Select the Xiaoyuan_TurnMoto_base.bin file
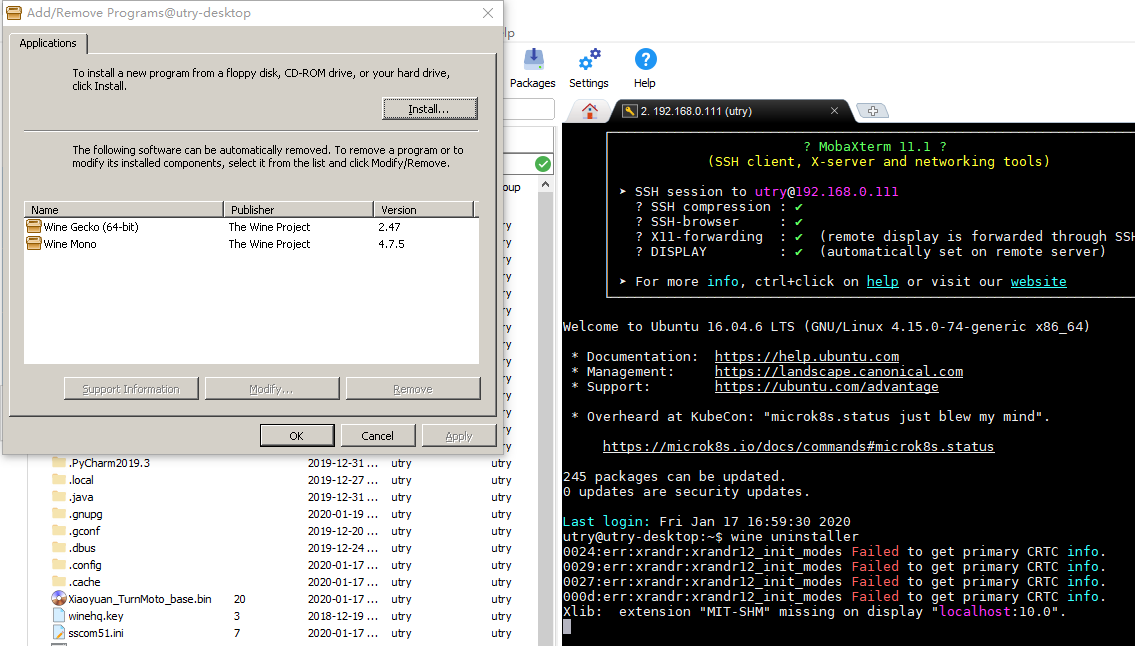Image resolution: width=1135 pixels, height=646 pixels. pyautogui.click(x=140, y=599)
